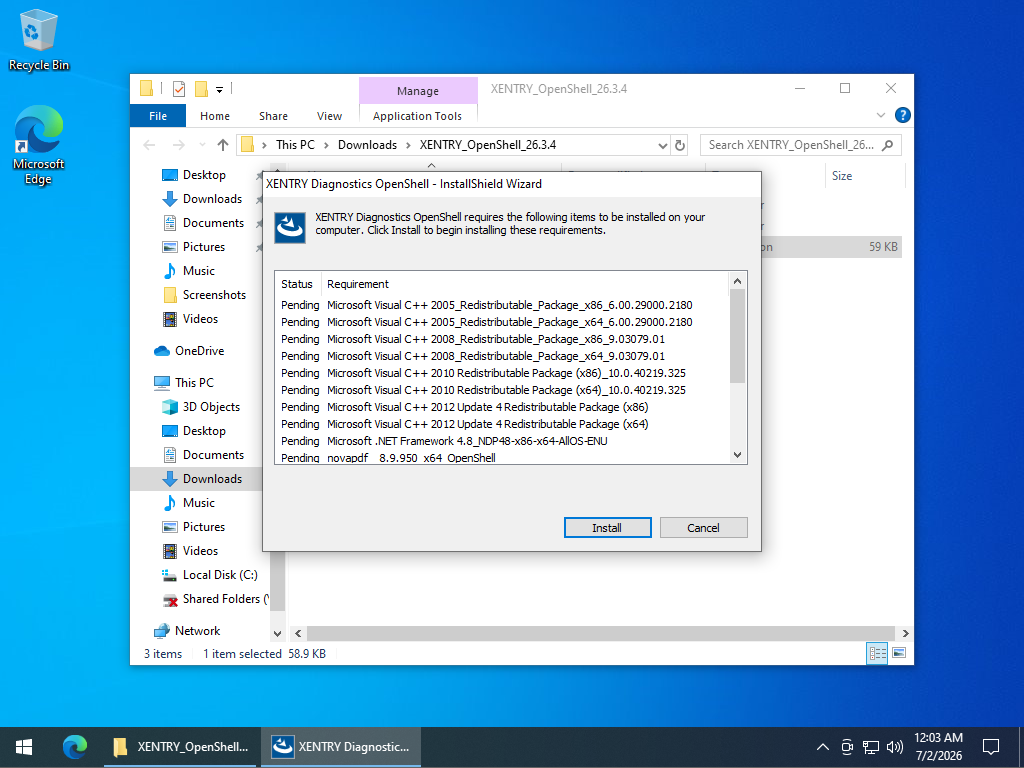
Task: Go up one folder level arrow
Action: 223,145
